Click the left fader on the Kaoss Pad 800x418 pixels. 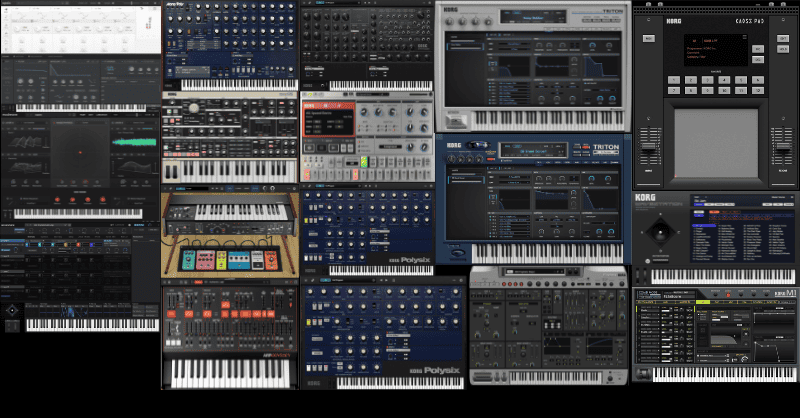pyautogui.click(x=648, y=144)
